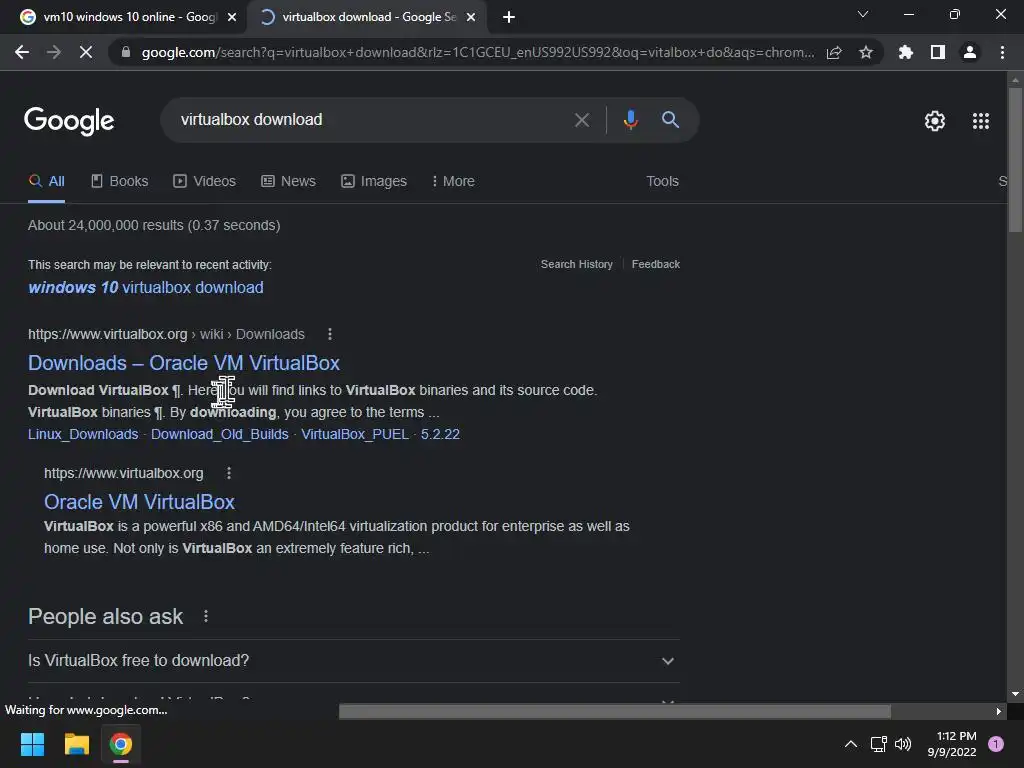Switch to Videos results

pos(204,182)
